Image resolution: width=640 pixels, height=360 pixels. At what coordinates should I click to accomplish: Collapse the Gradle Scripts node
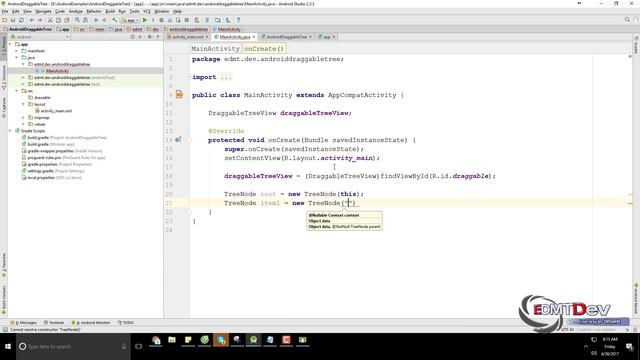[10, 131]
